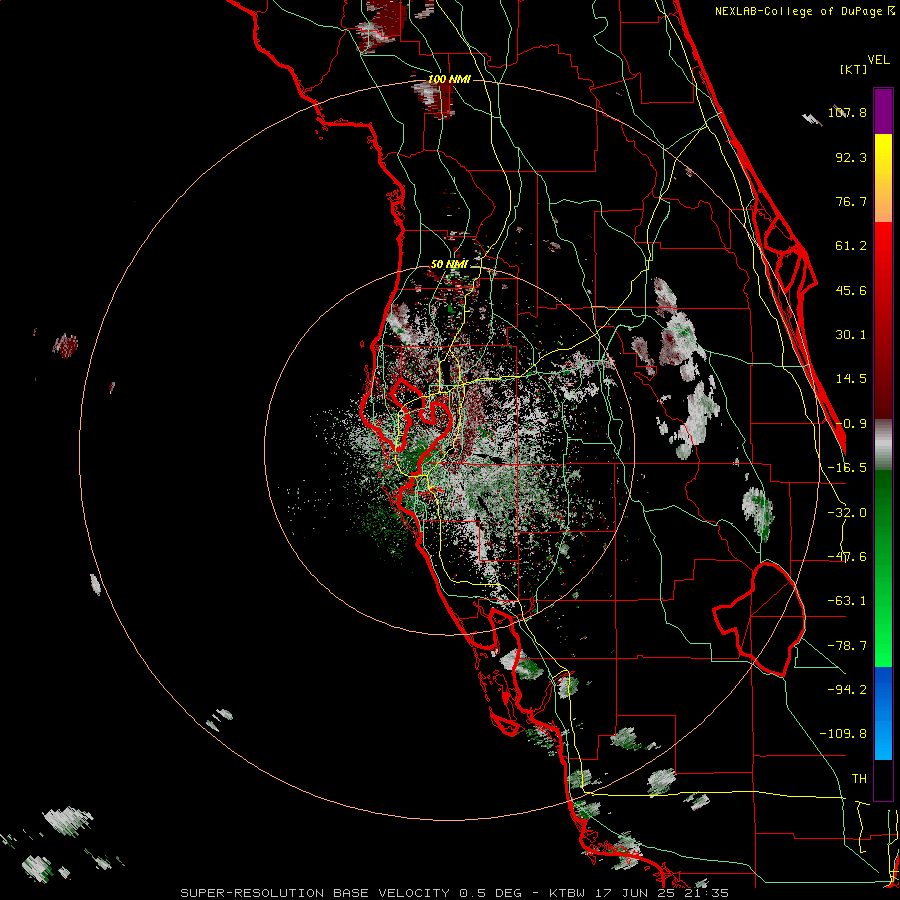Select the 61.2 velocity scale value
Image resolution: width=900 pixels, height=900 pixels.
click(851, 246)
